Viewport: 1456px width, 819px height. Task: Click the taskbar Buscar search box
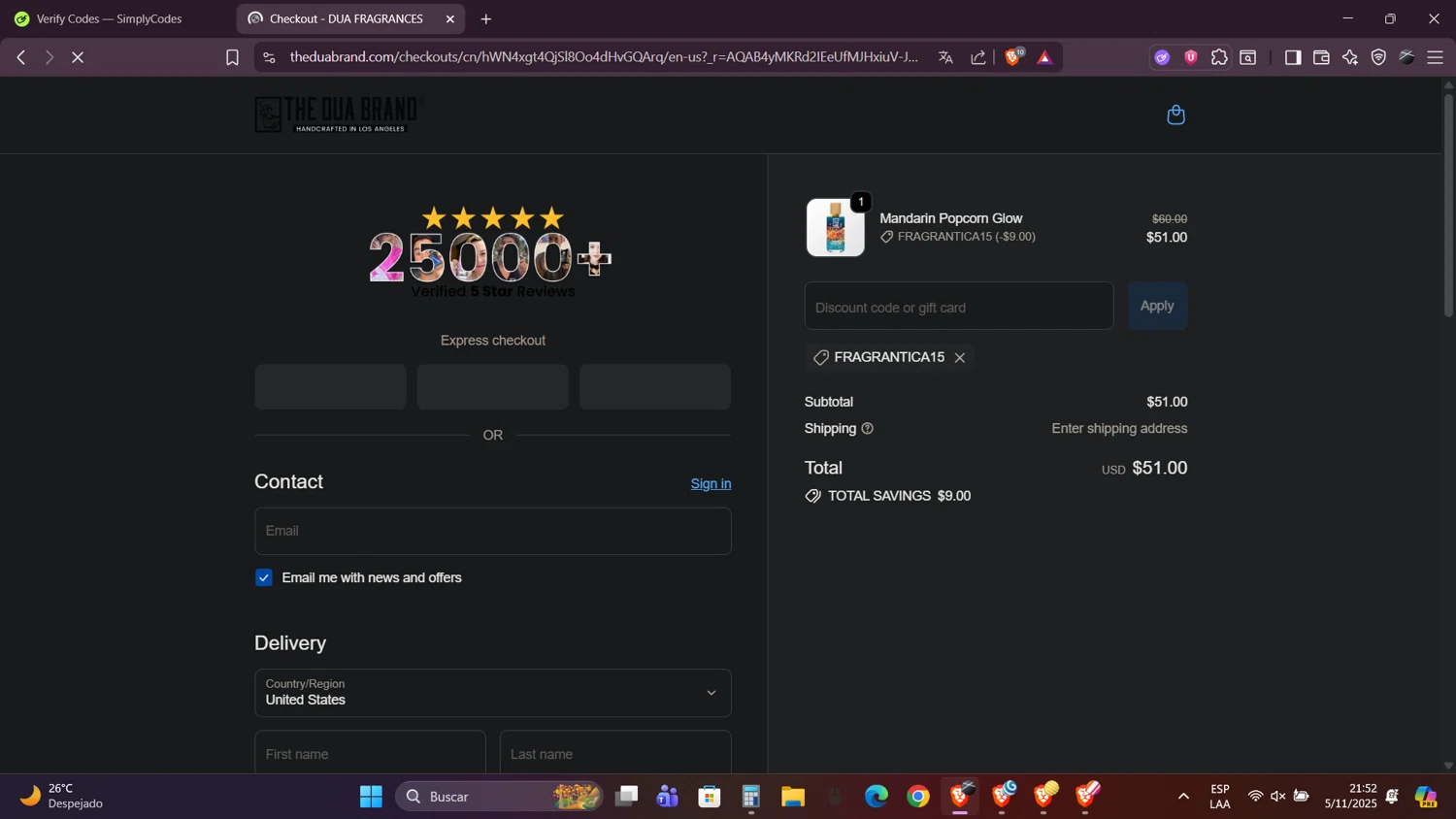pos(500,797)
